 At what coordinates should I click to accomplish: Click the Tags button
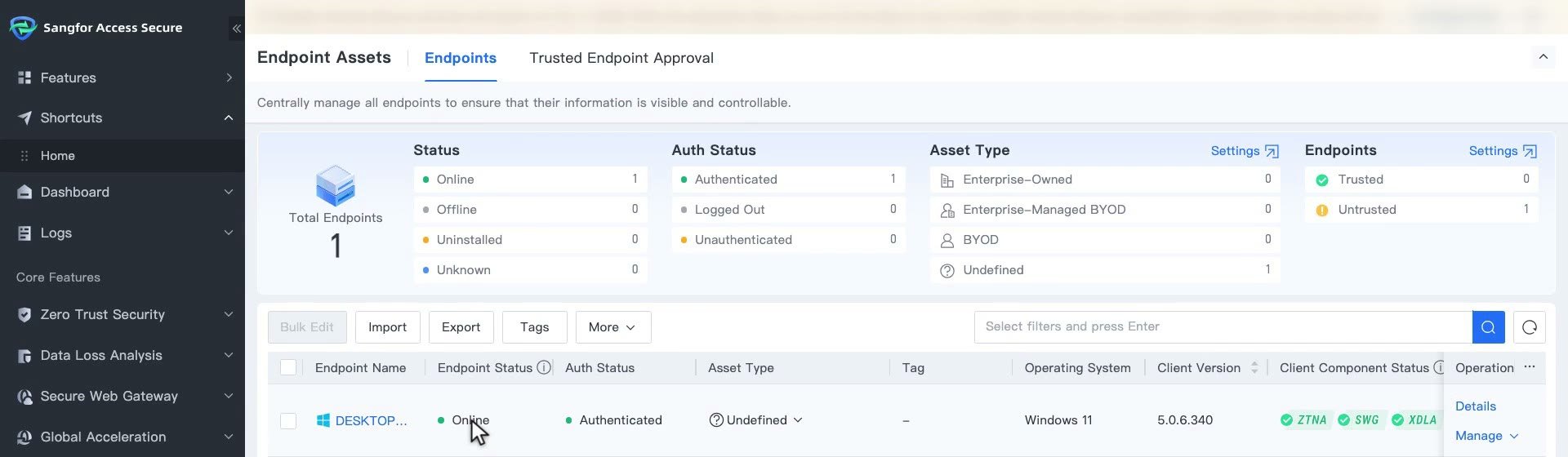click(534, 327)
